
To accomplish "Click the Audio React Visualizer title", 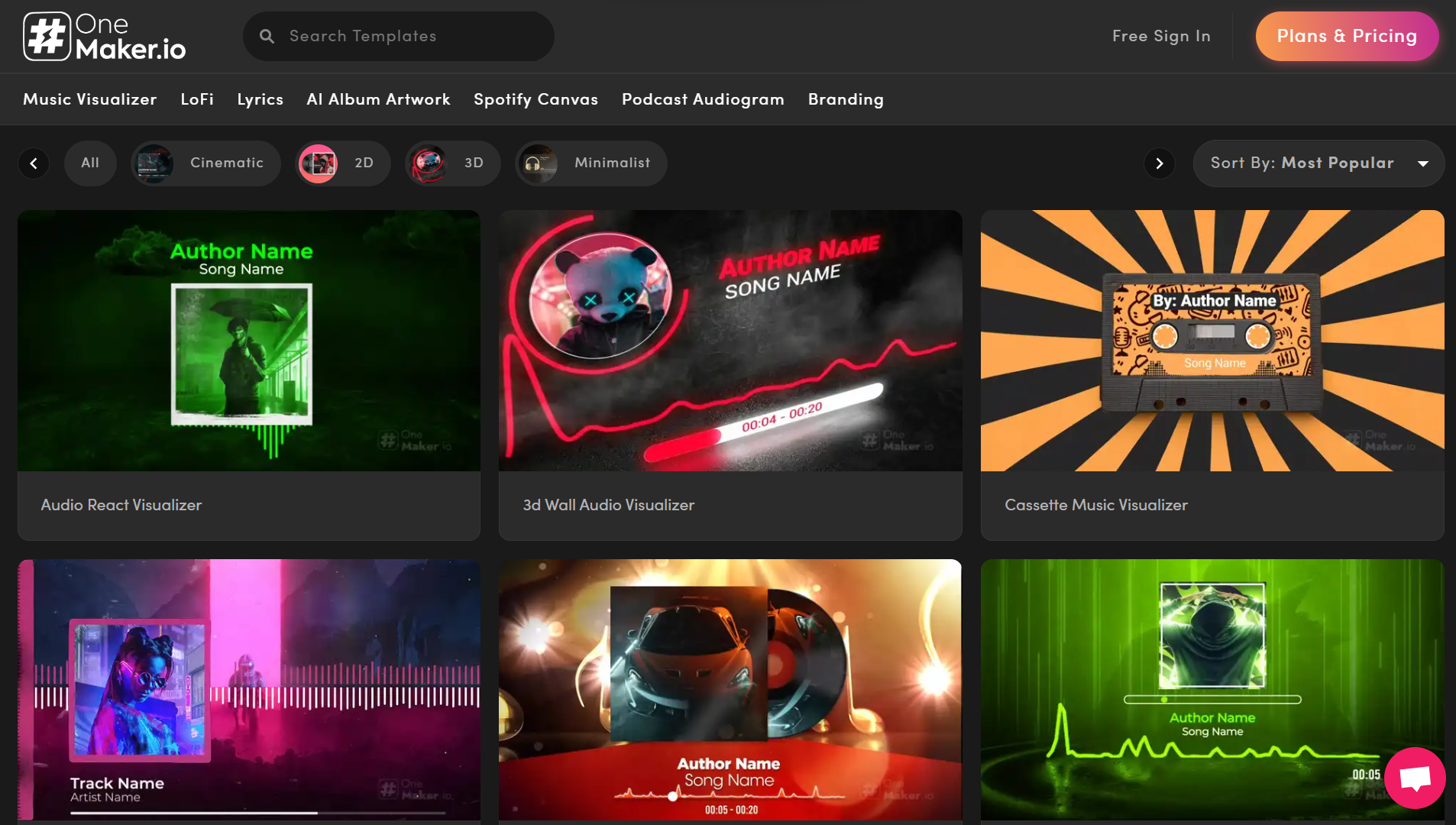I will pyautogui.click(x=121, y=505).
